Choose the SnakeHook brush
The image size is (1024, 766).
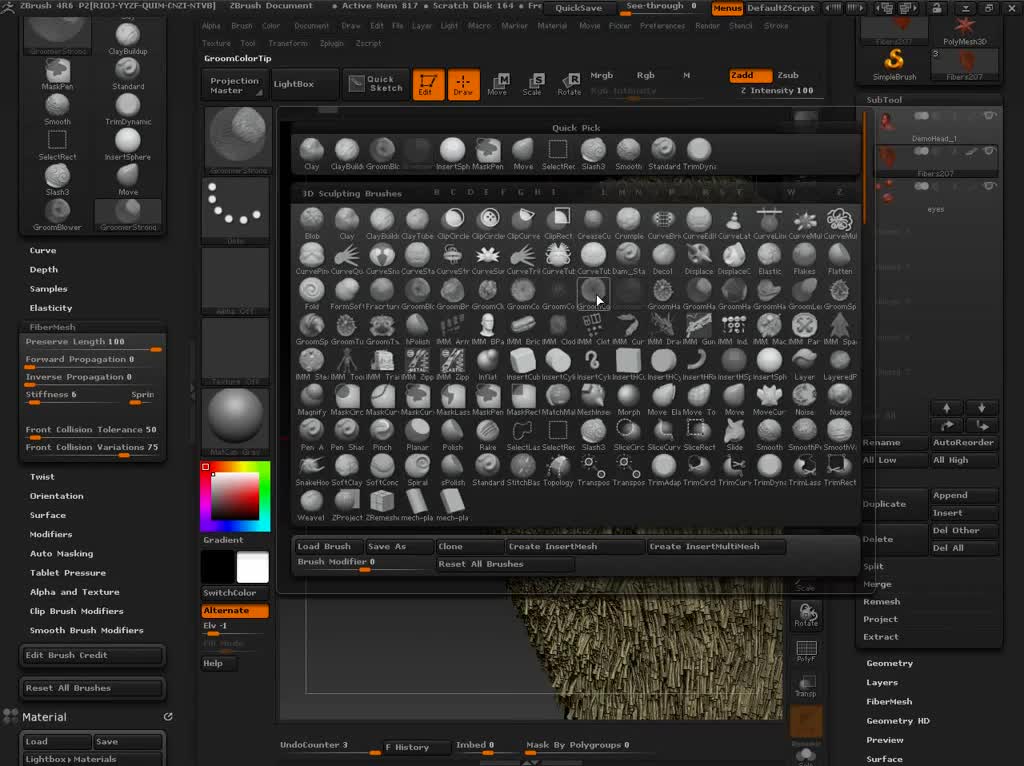[x=312, y=470]
